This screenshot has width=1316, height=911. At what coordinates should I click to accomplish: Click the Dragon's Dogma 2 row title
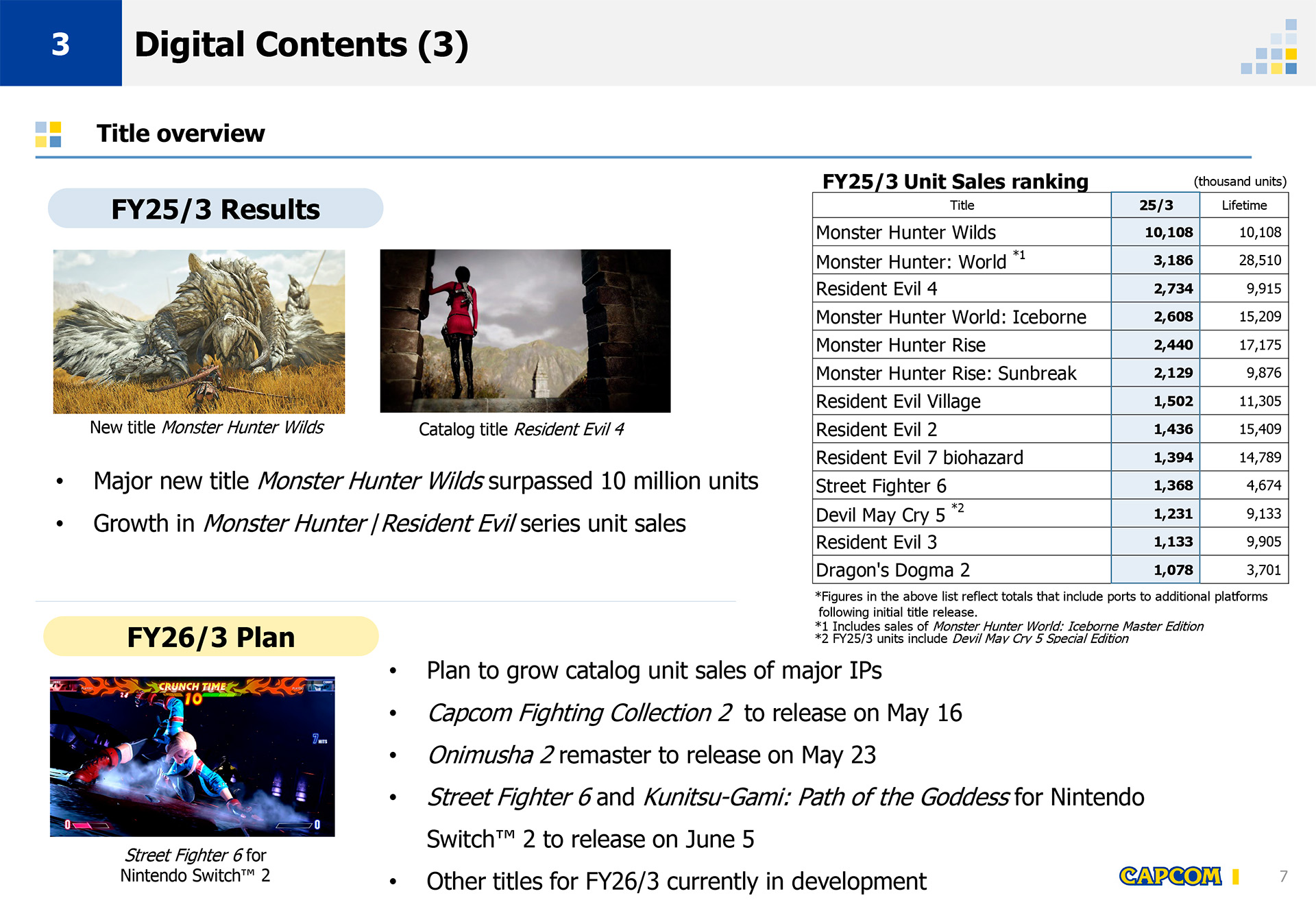coord(892,570)
